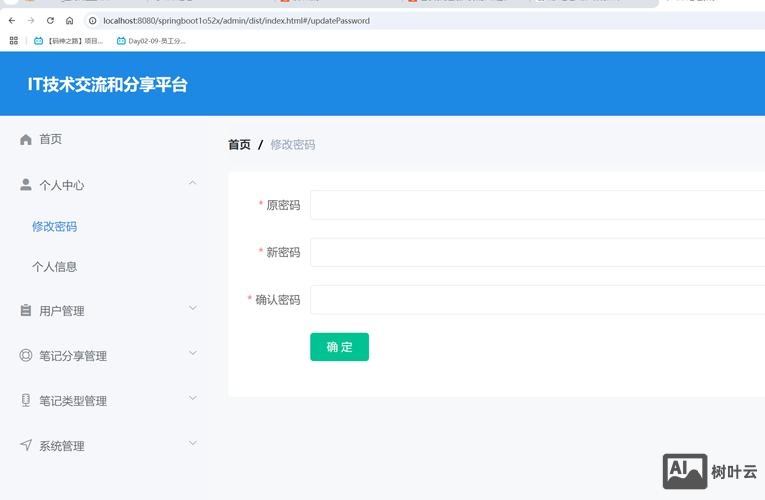This screenshot has width=765, height=500.
Task: Click the green 确定 button
Action: click(x=340, y=347)
